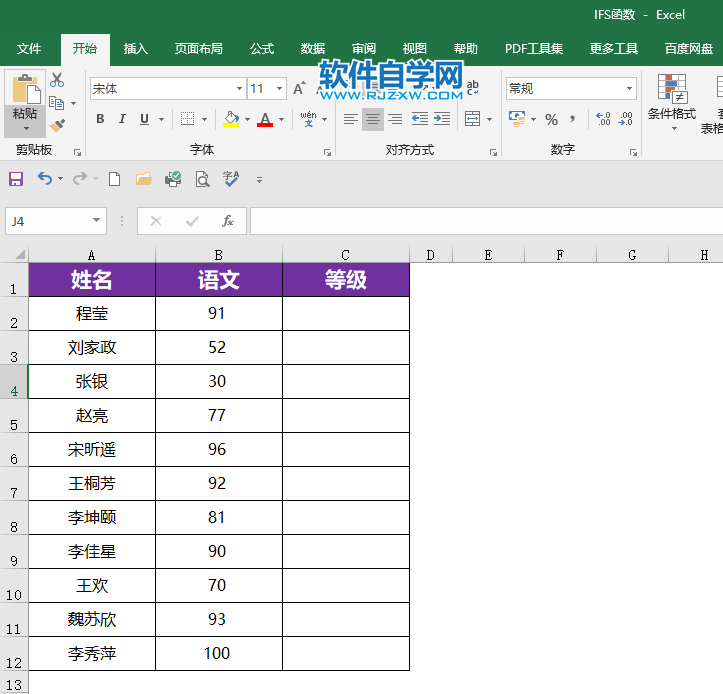The height and width of the screenshot is (694, 723).
Task: Undo last action
Action: tap(45, 178)
